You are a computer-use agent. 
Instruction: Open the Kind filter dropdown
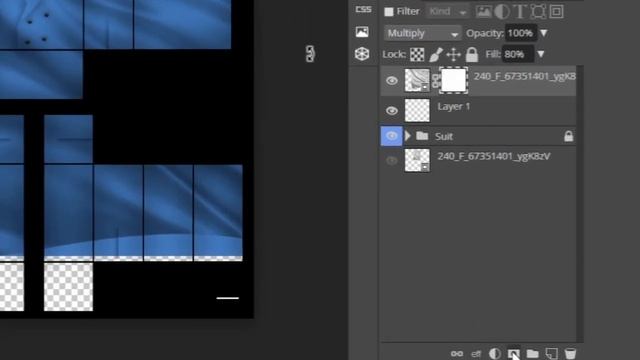coord(447,12)
